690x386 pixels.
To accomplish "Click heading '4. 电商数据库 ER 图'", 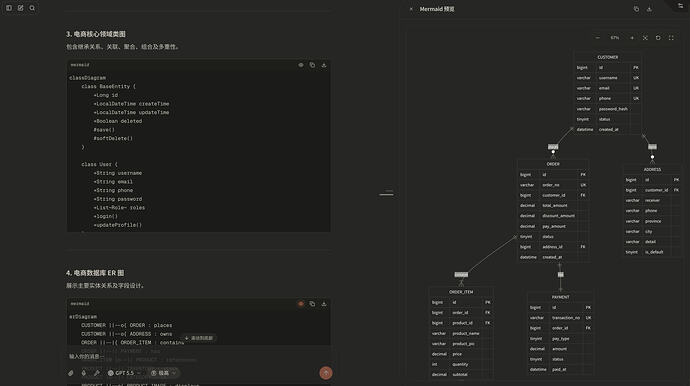I will 95,273.
